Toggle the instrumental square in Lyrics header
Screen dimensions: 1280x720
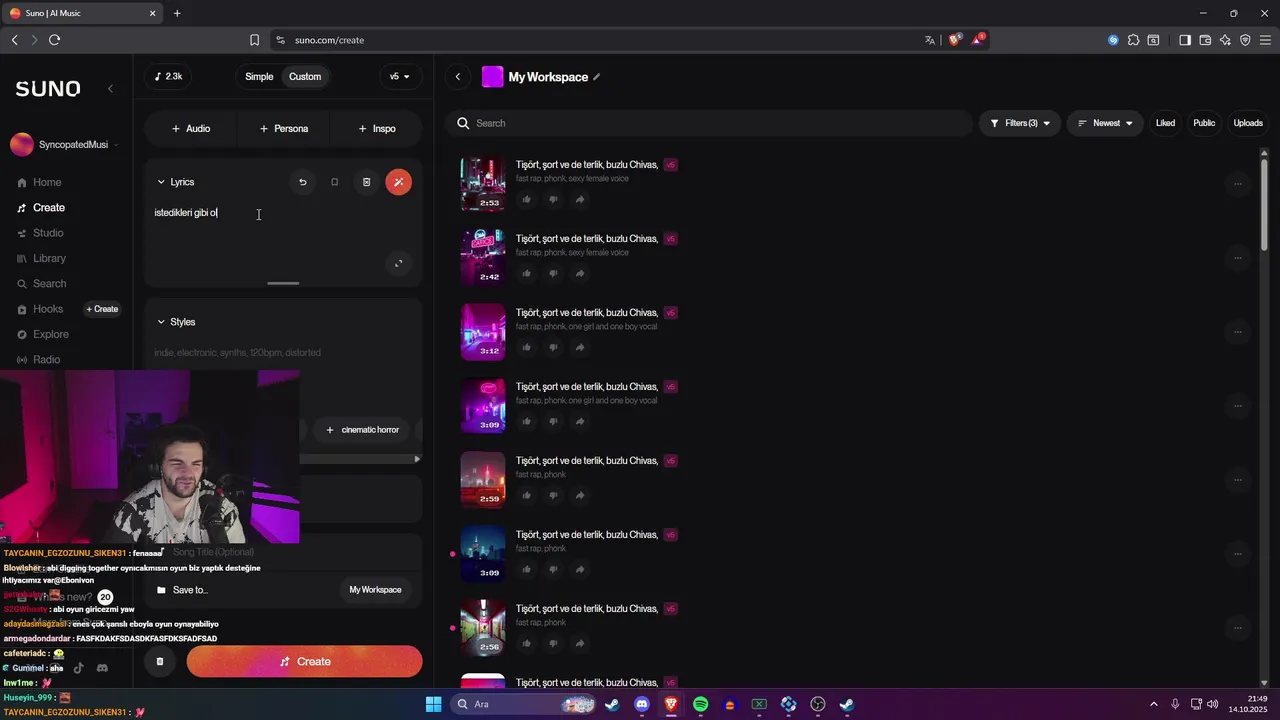click(334, 182)
